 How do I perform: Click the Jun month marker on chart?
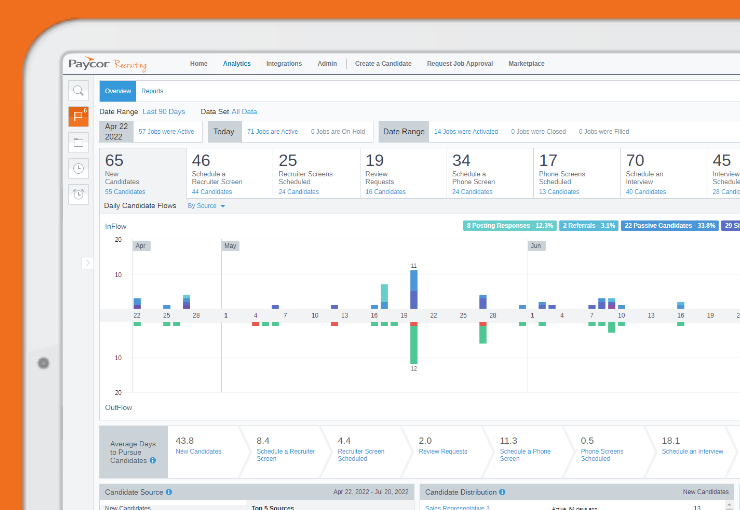click(x=536, y=246)
